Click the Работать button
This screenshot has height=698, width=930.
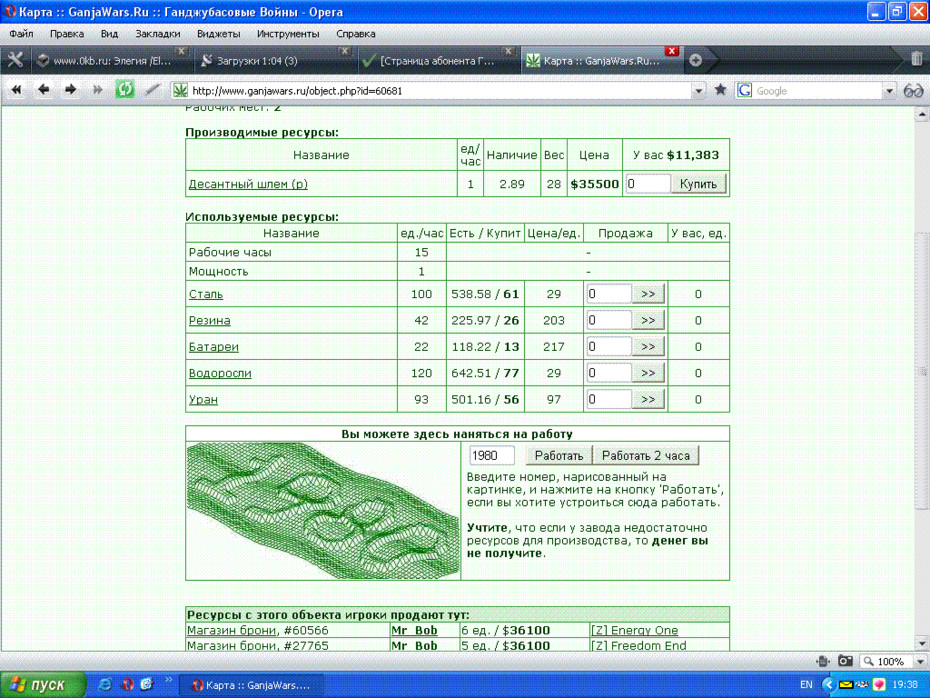pos(559,455)
